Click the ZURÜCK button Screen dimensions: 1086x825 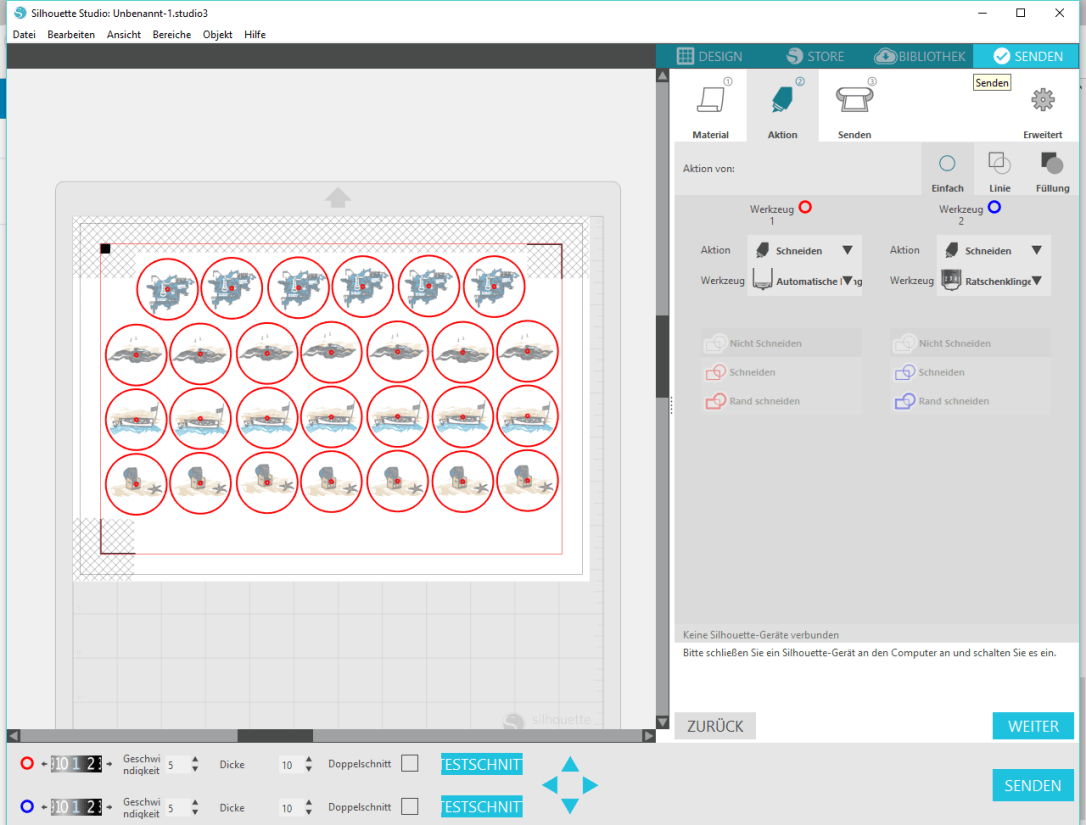(x=715, y=726)
